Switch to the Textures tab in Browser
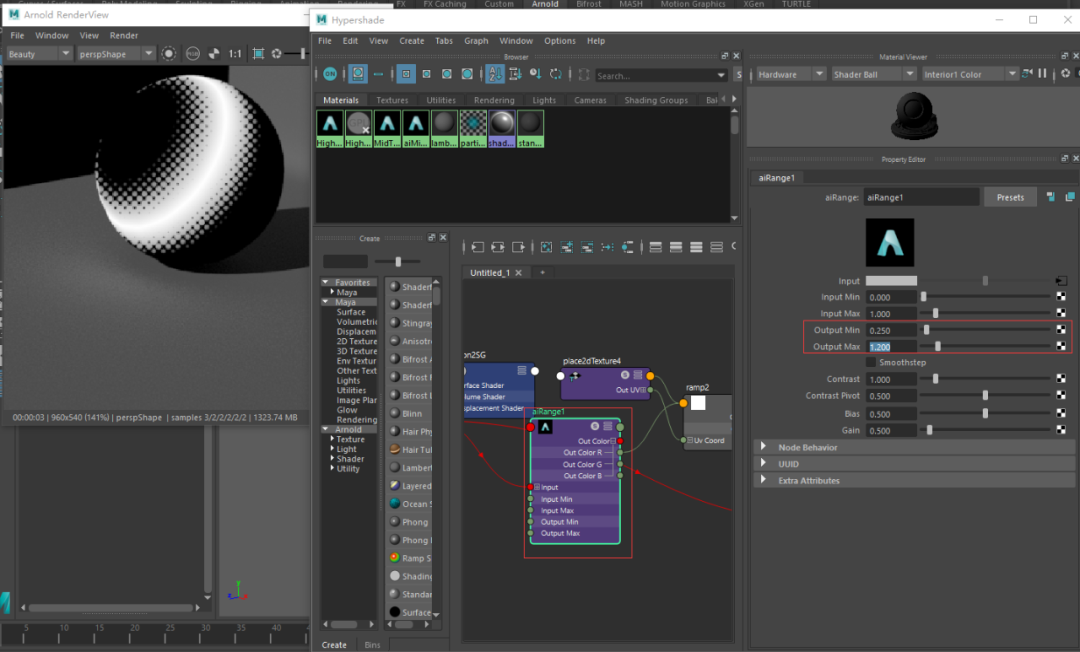This screenshot has width=1080, height=652. point(392,100)
